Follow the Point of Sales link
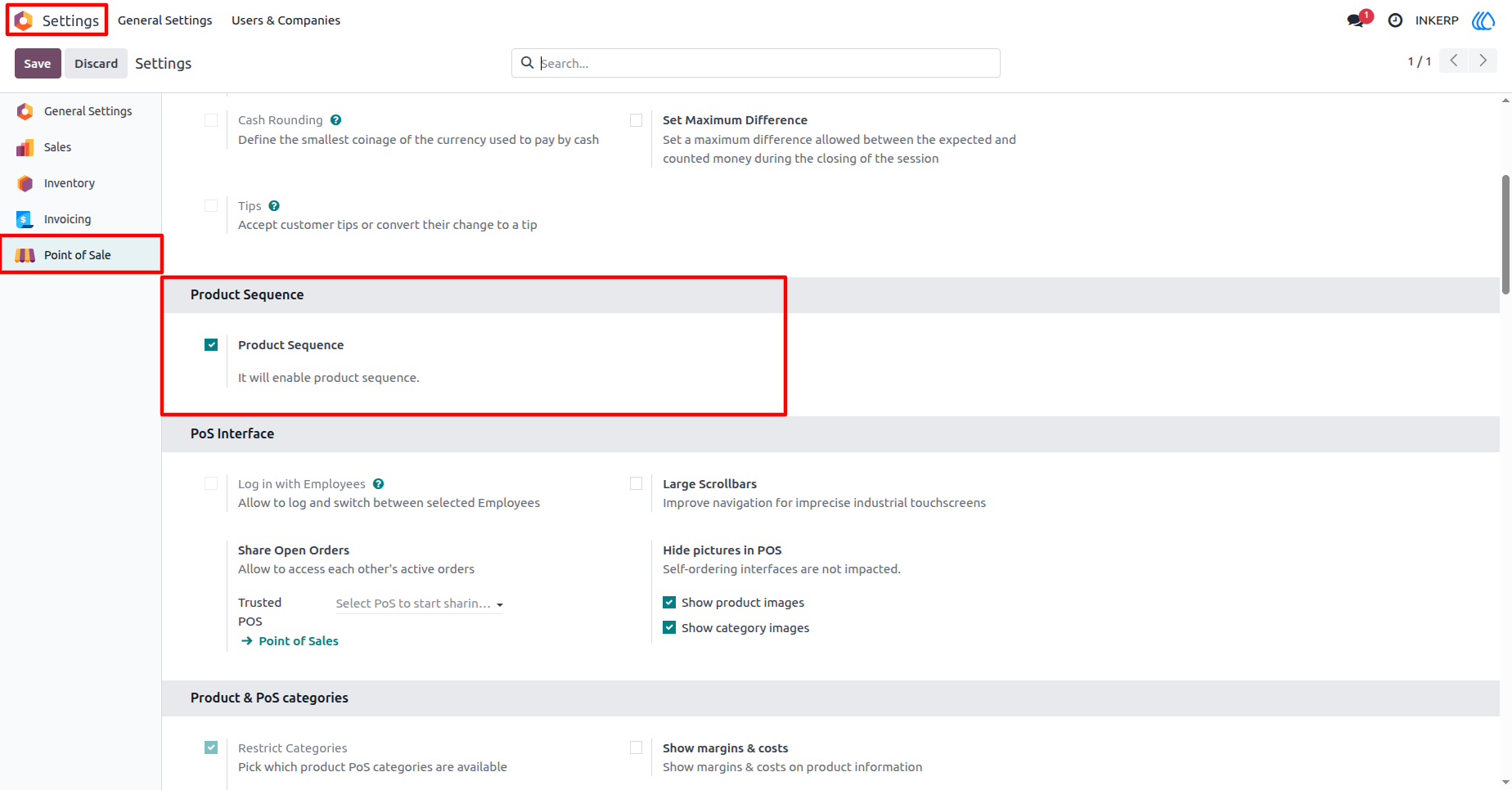 299,641
